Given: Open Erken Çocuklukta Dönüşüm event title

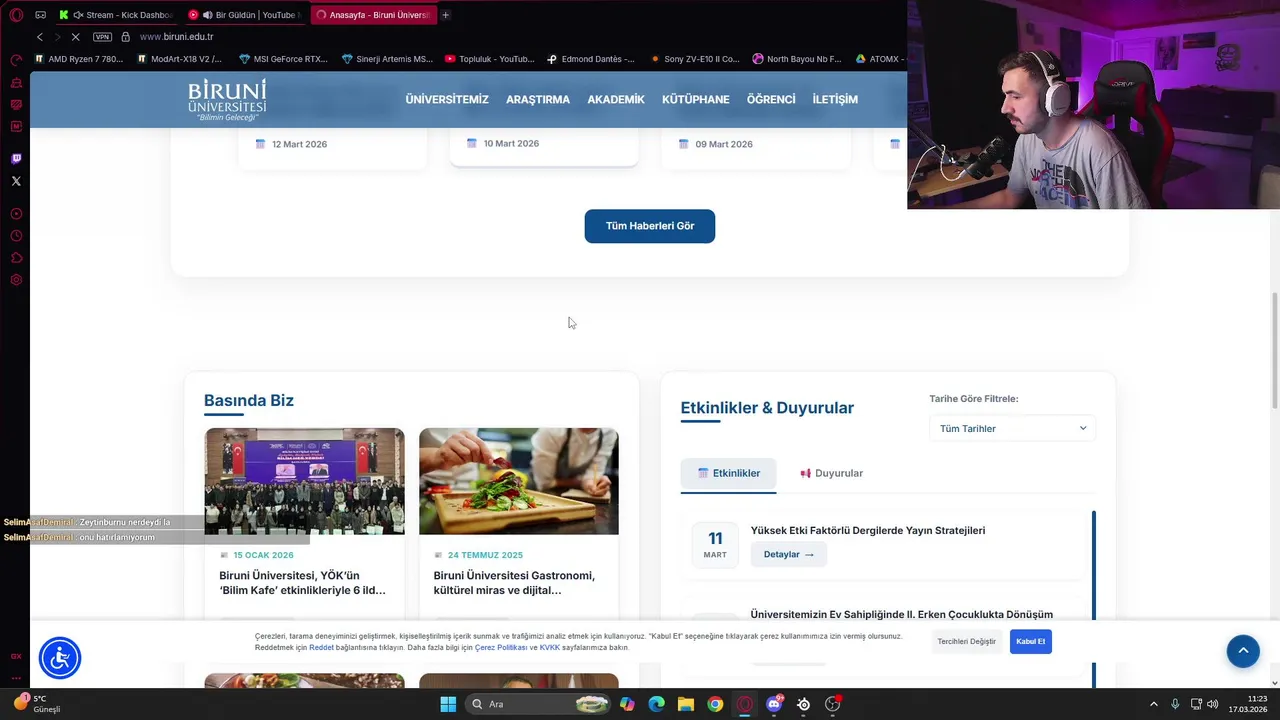Looking at the screenshot, I should click(901, 614).
